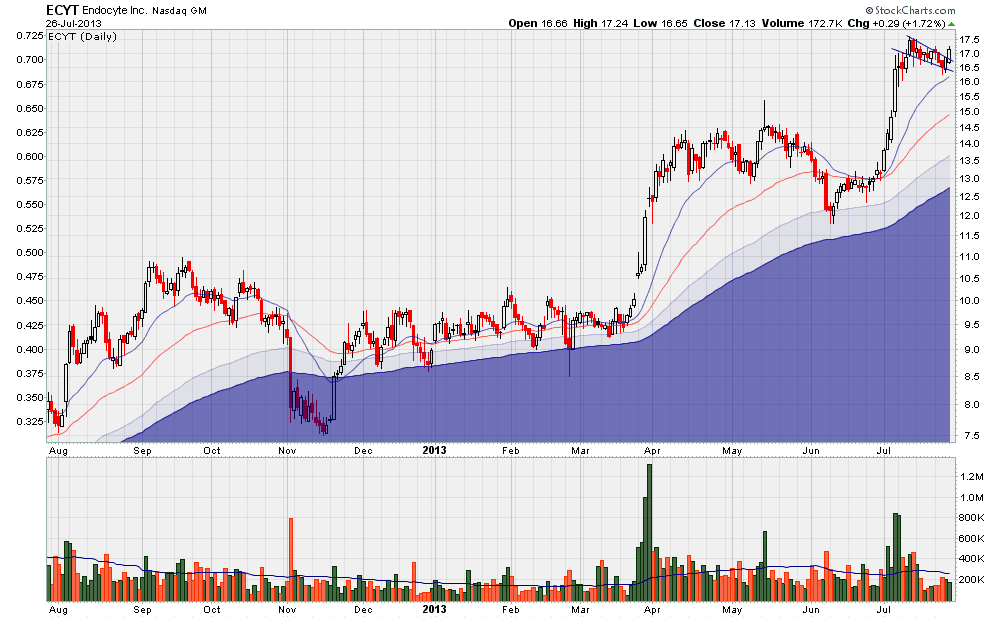Click the 9.0 price label on right axis
The height and width of the screenshot is (618, 1000).
click(971, 349)
